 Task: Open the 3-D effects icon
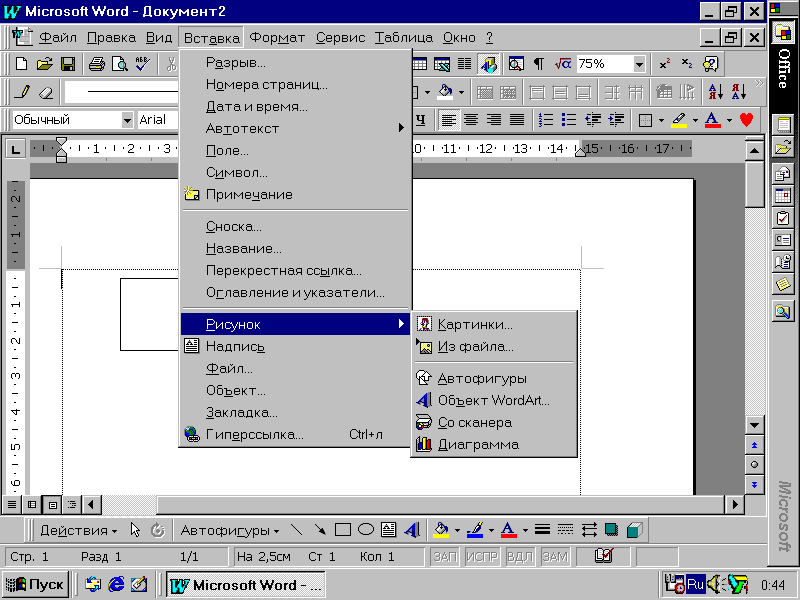click(x=634, y=530)
